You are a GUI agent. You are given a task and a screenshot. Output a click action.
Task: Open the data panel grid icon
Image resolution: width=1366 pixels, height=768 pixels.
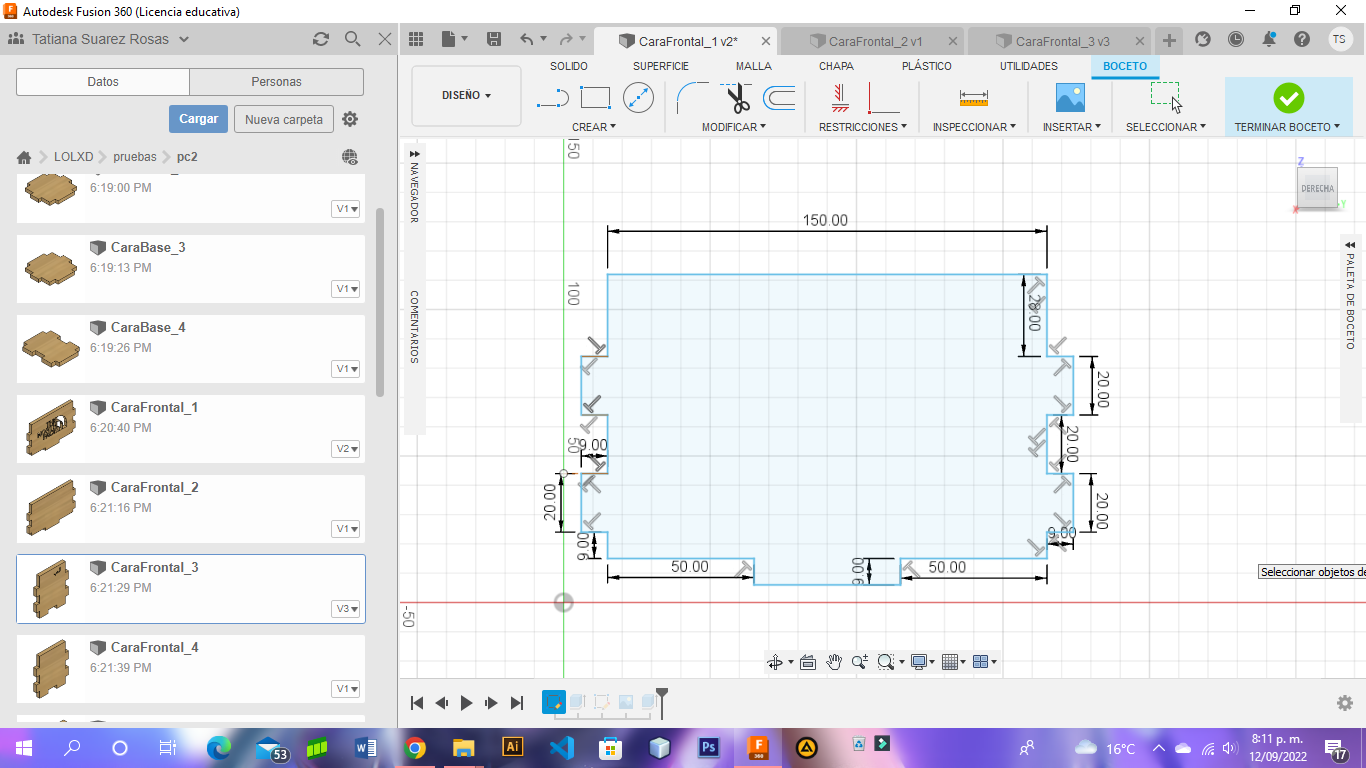[416, 39]
